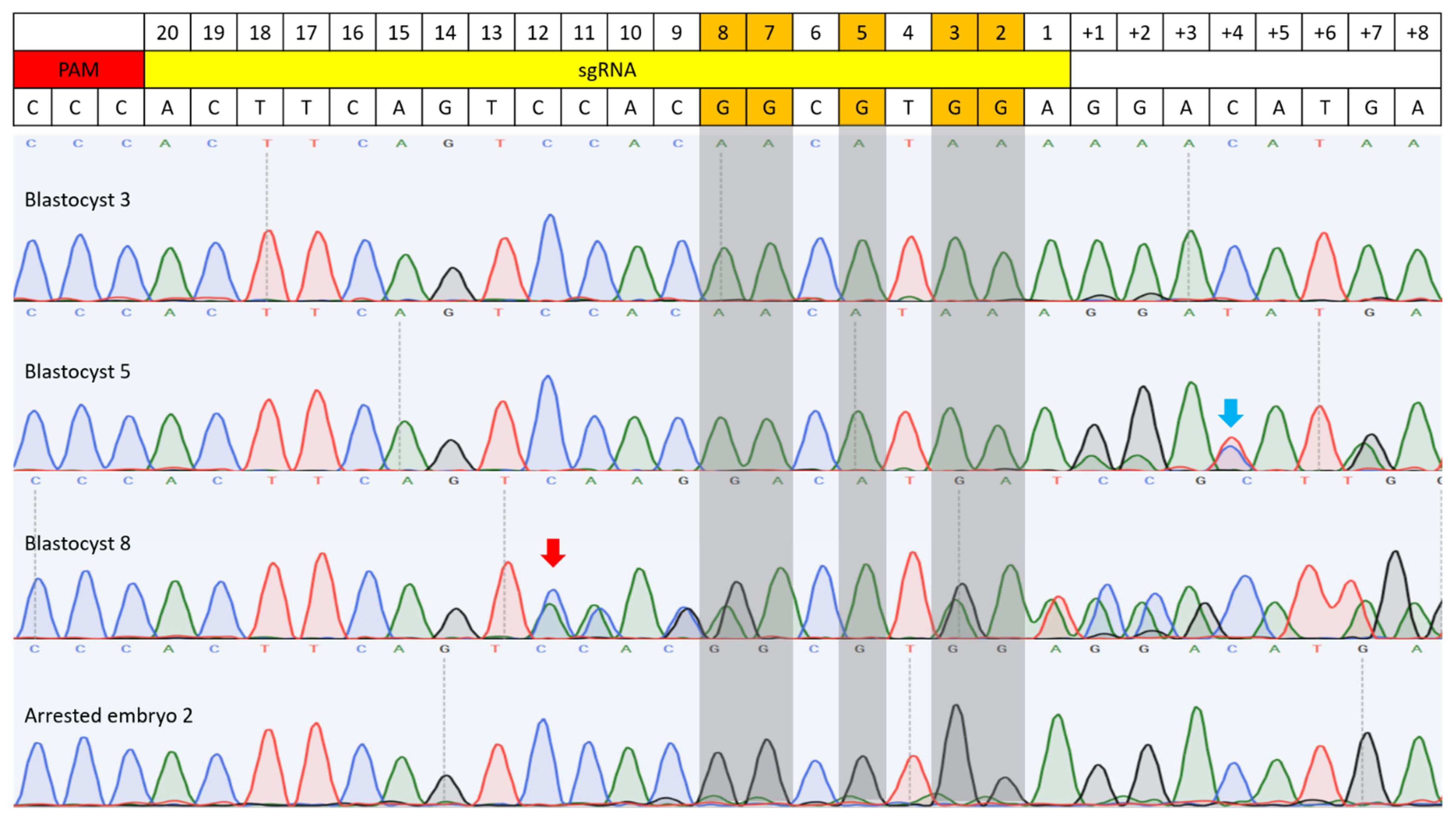Click the orange G under position 3
Image resolution: width=1456 pixels, height=819 pixels.
coord(954,107)
